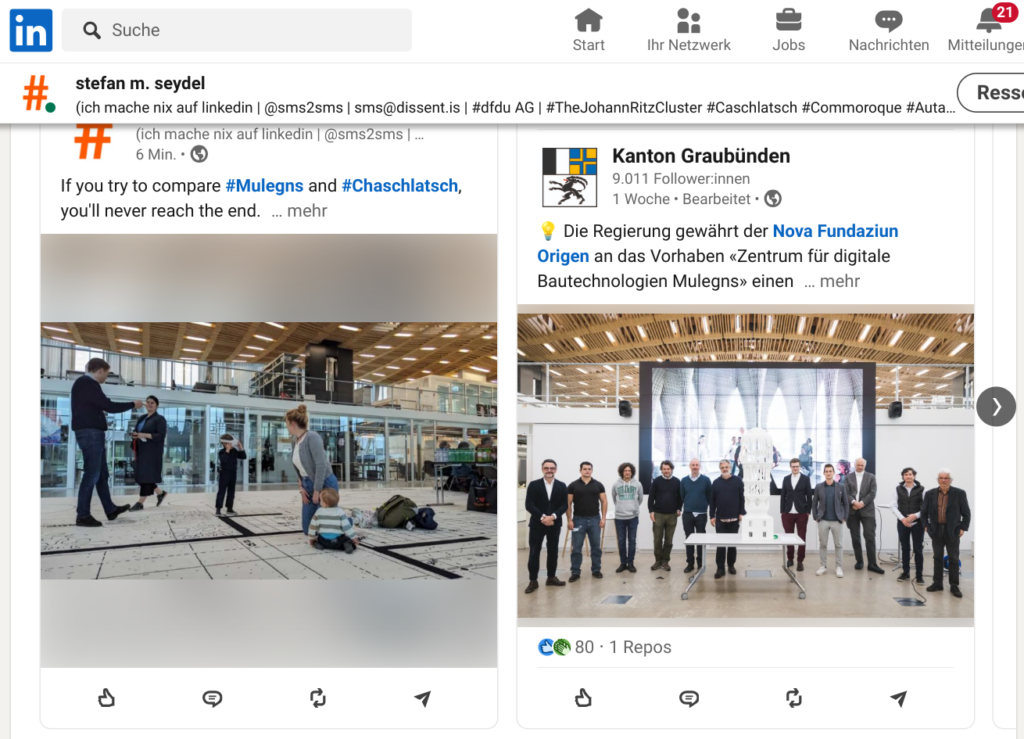Send seydel's post via message arrow

point(423,699)
